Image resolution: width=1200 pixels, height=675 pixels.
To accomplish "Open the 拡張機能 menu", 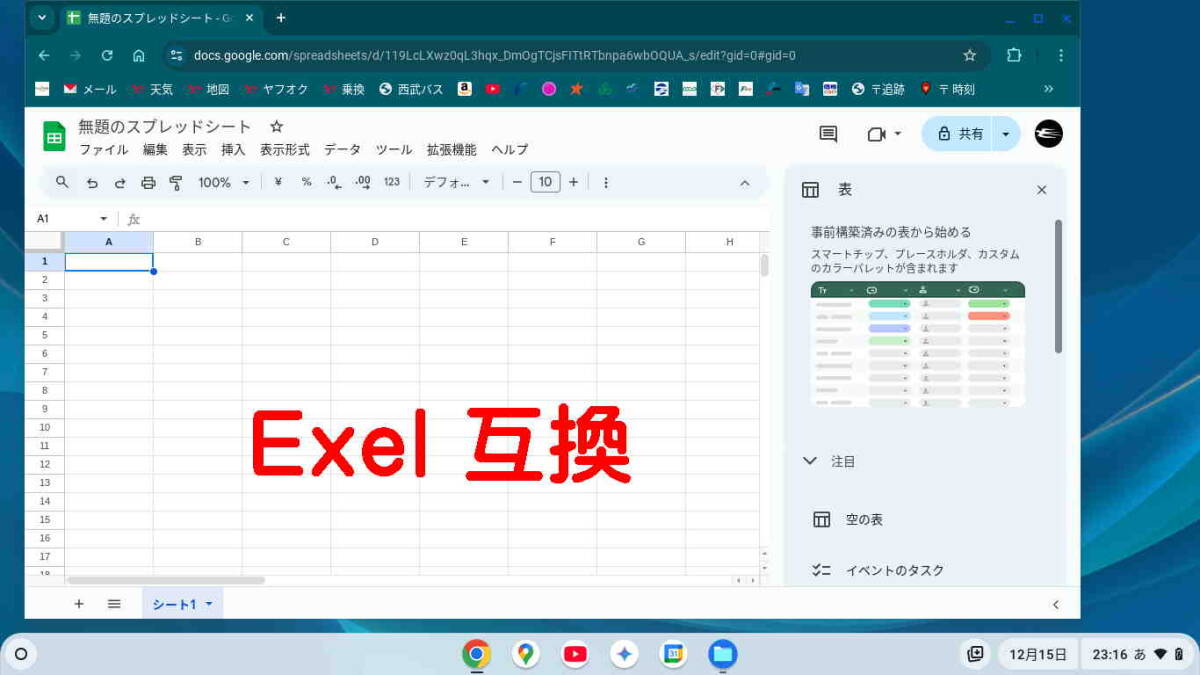I will tap(451, 150).
